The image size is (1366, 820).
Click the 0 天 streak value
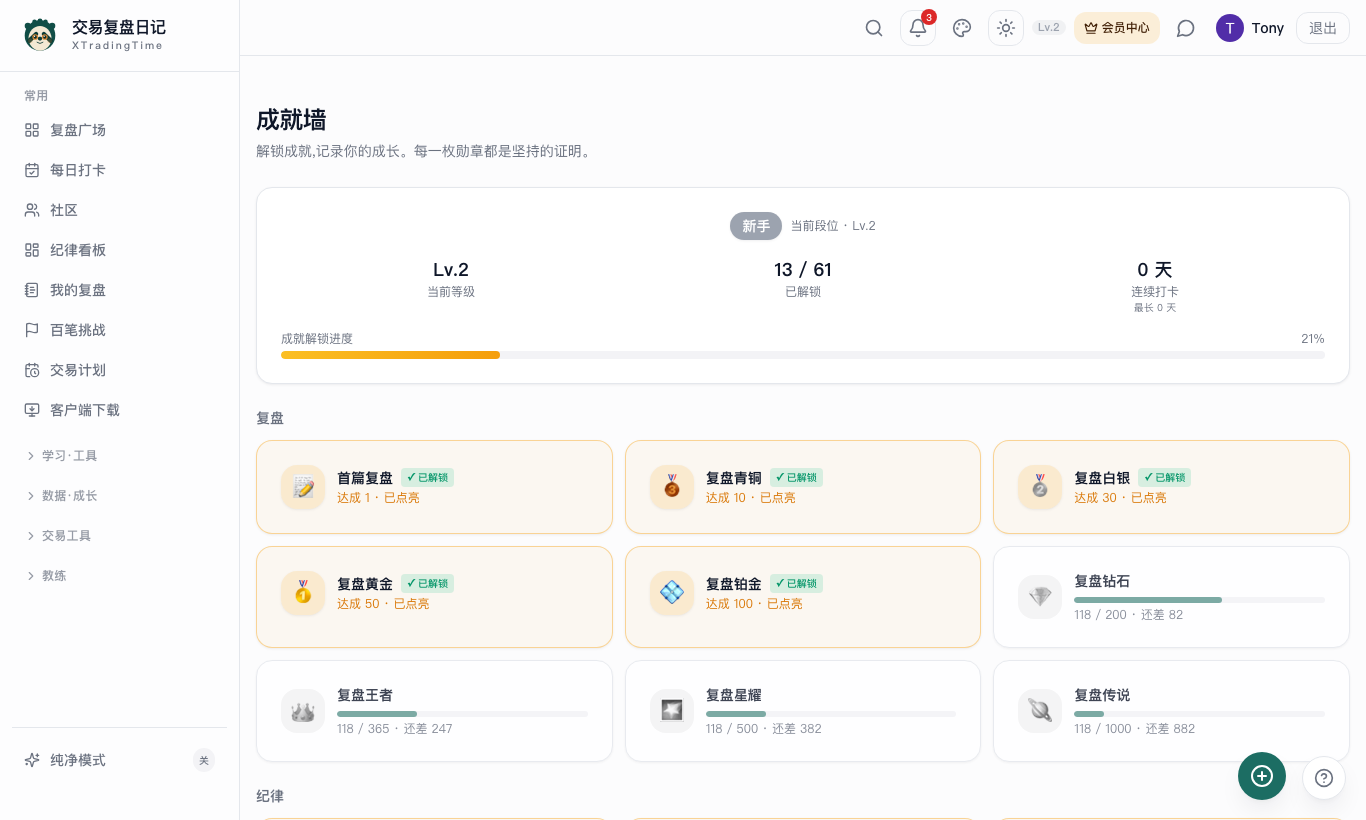point(1155,270)
